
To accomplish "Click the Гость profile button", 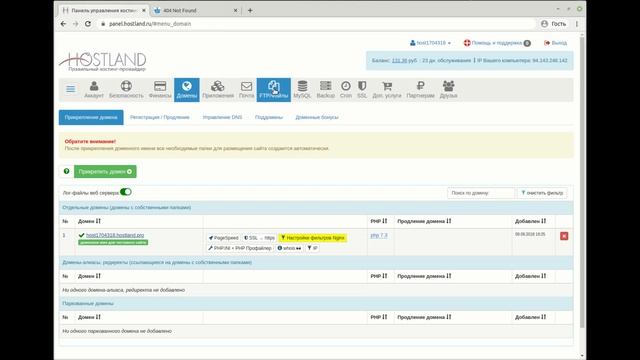I will point(553,24).
